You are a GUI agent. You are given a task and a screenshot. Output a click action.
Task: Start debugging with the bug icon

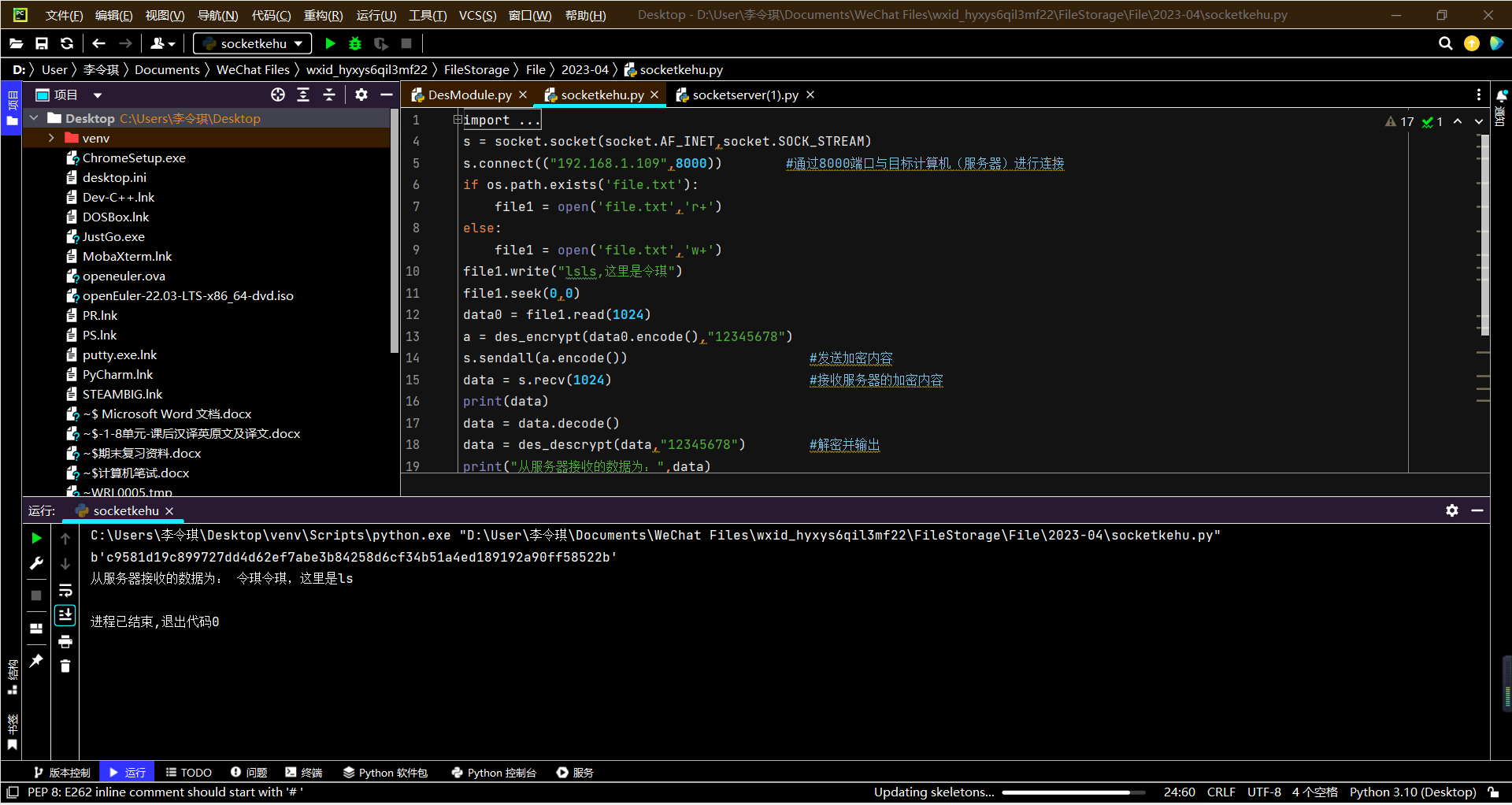click(355, 44)
